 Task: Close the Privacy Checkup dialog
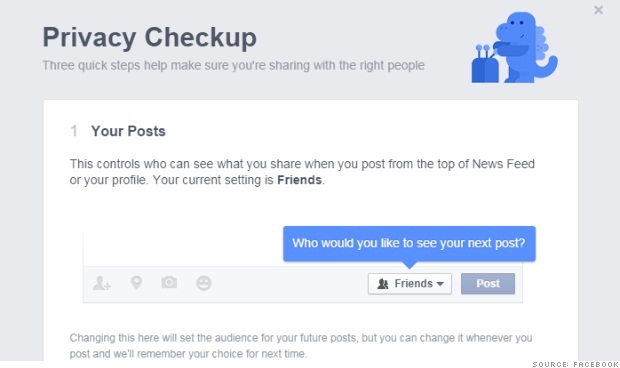click(599, 10)
